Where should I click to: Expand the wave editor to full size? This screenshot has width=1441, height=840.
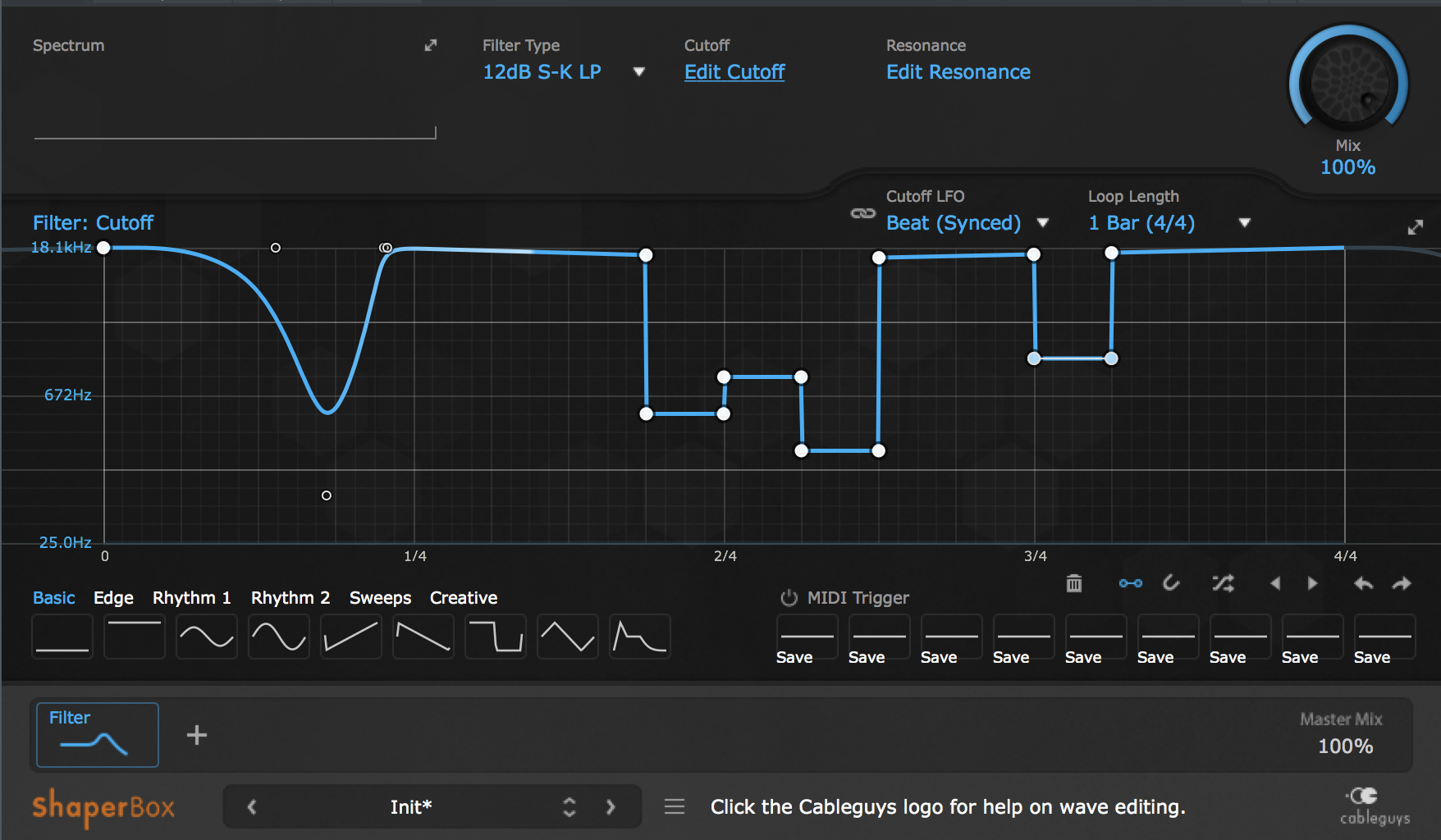1416,227
